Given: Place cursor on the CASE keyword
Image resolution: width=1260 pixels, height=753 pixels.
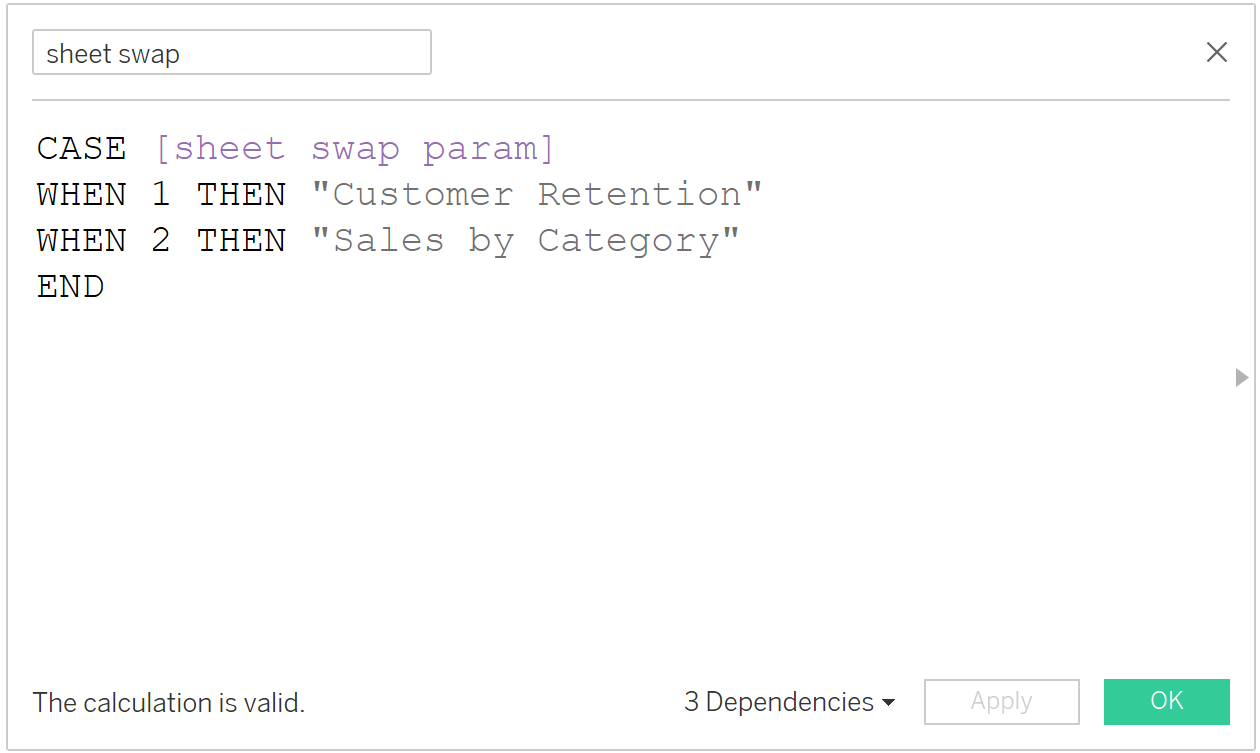Looking at the screenshot, I should click(81, 149).
